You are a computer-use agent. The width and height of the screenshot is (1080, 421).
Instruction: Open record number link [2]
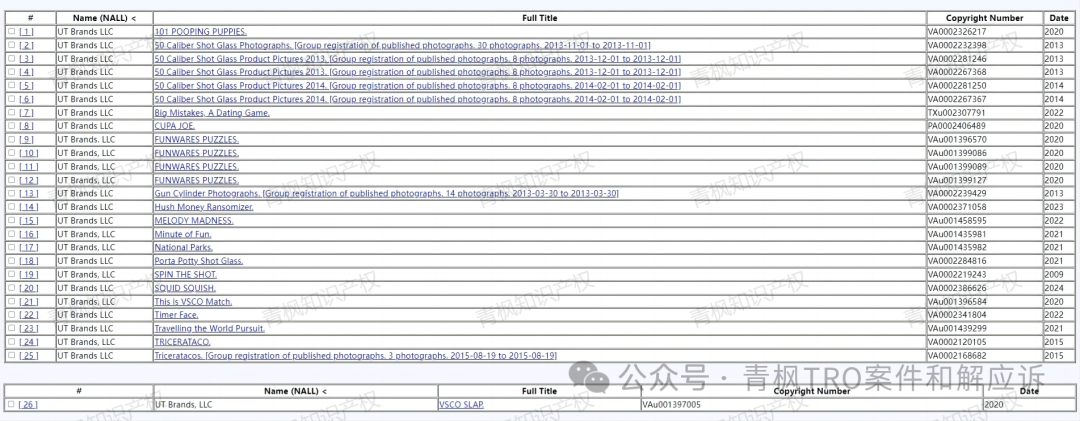26,45
